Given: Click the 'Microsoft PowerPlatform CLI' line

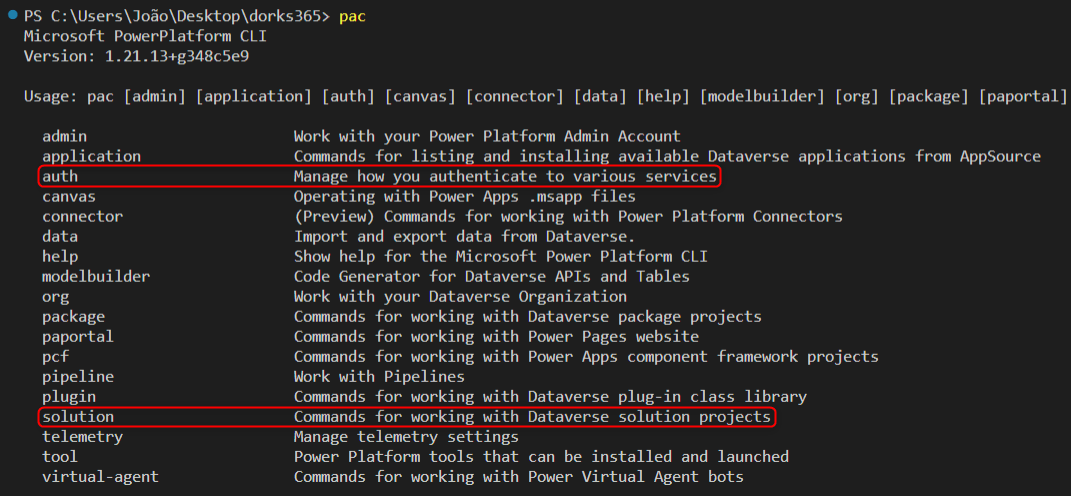Looking at the screenshot, I should pos(145,36).
